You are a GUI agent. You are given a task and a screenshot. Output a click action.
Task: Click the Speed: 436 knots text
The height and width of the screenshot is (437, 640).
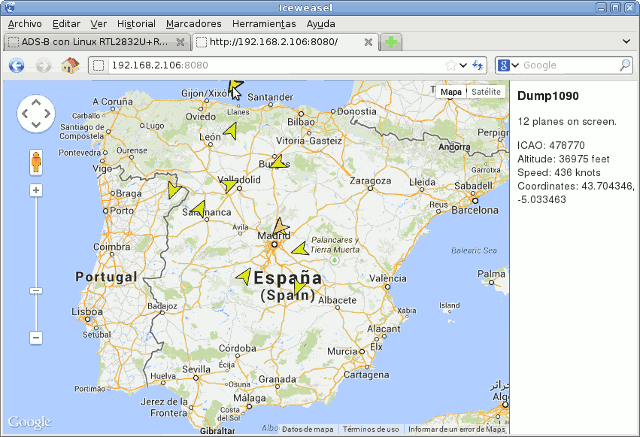tap(559, 172)
